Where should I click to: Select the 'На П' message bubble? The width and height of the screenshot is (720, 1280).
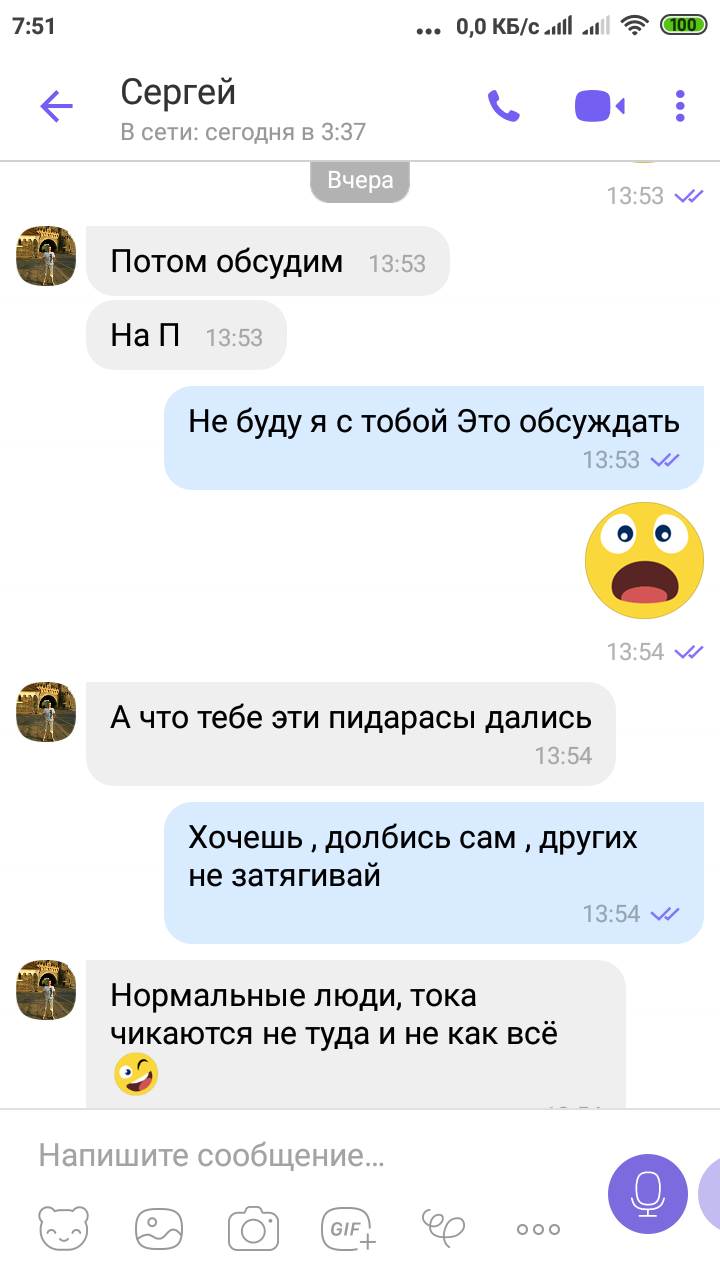(186, 335)
